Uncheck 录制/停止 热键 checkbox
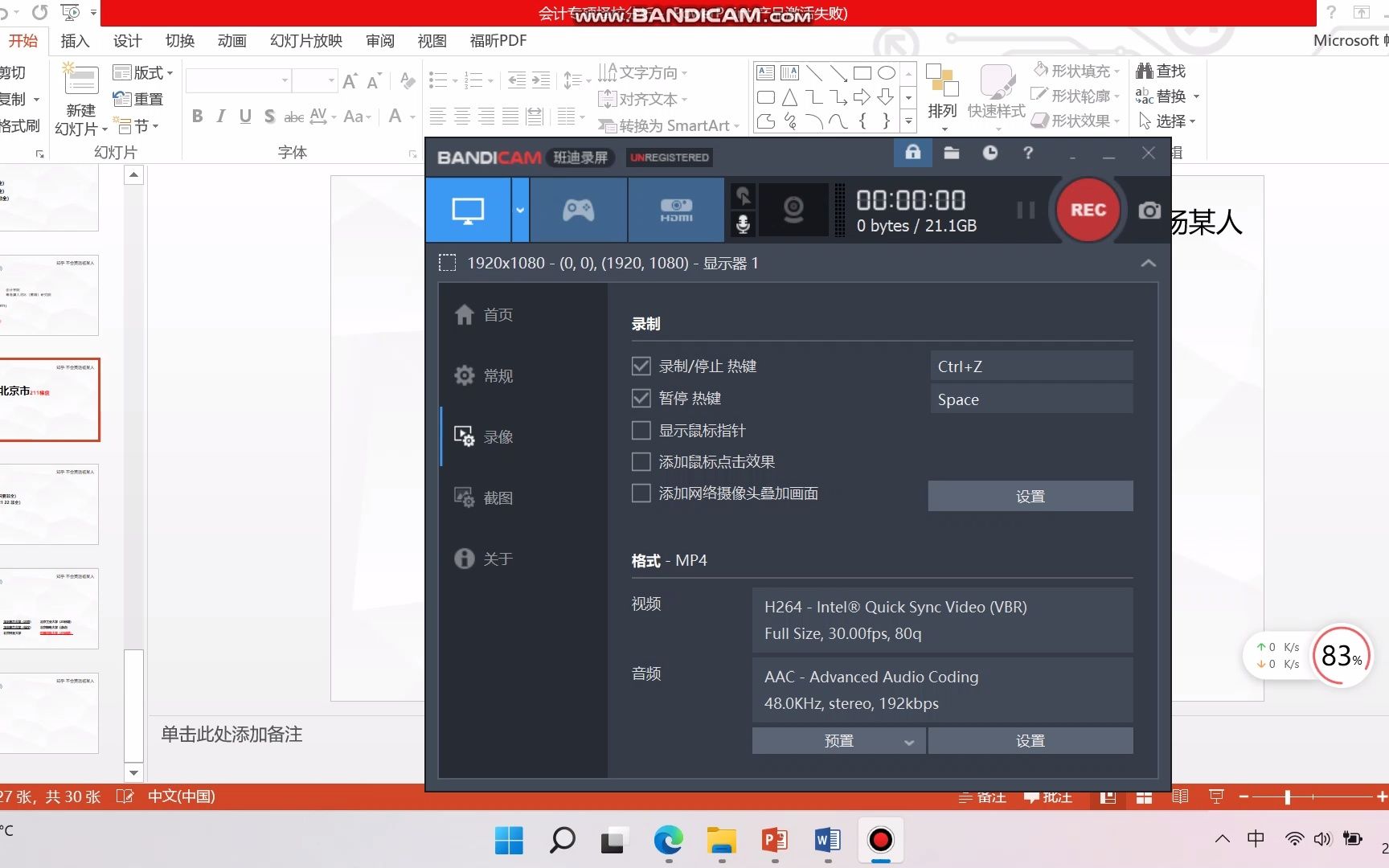The height and width of the screenshot is (868, 1389). [x=641, y=366]
